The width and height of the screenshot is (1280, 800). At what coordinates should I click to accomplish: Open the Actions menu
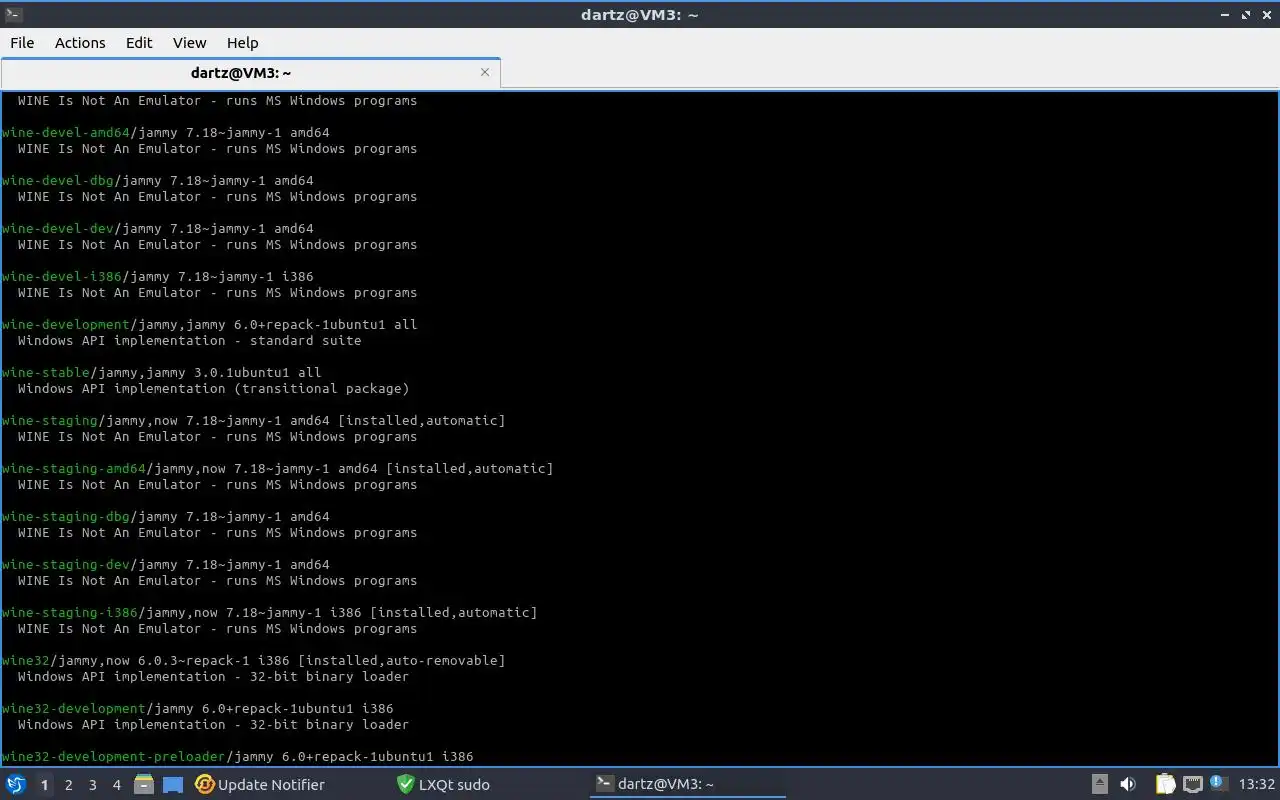tap(80, 43)
